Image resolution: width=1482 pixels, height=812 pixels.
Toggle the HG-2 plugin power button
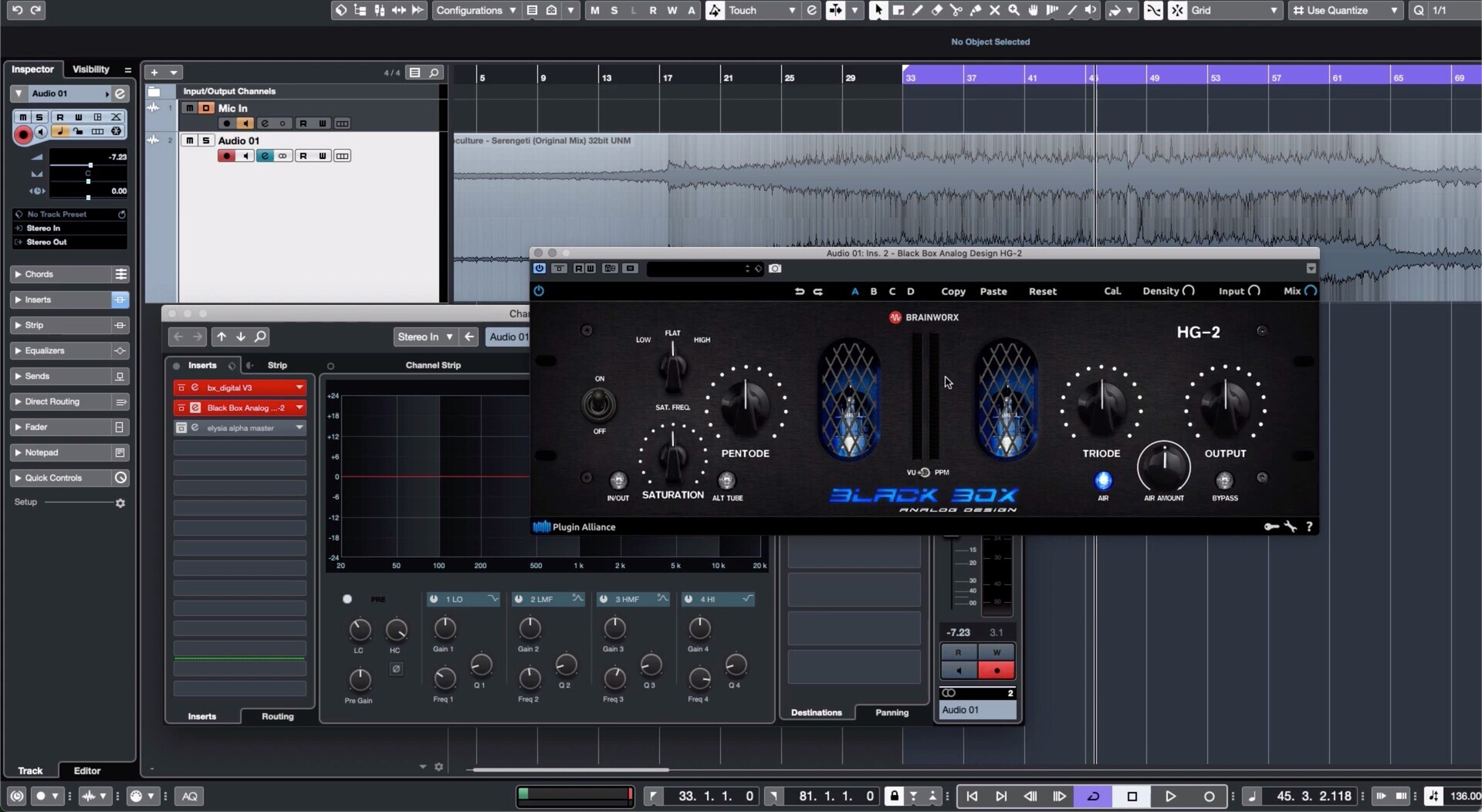[x=539, y=291]
